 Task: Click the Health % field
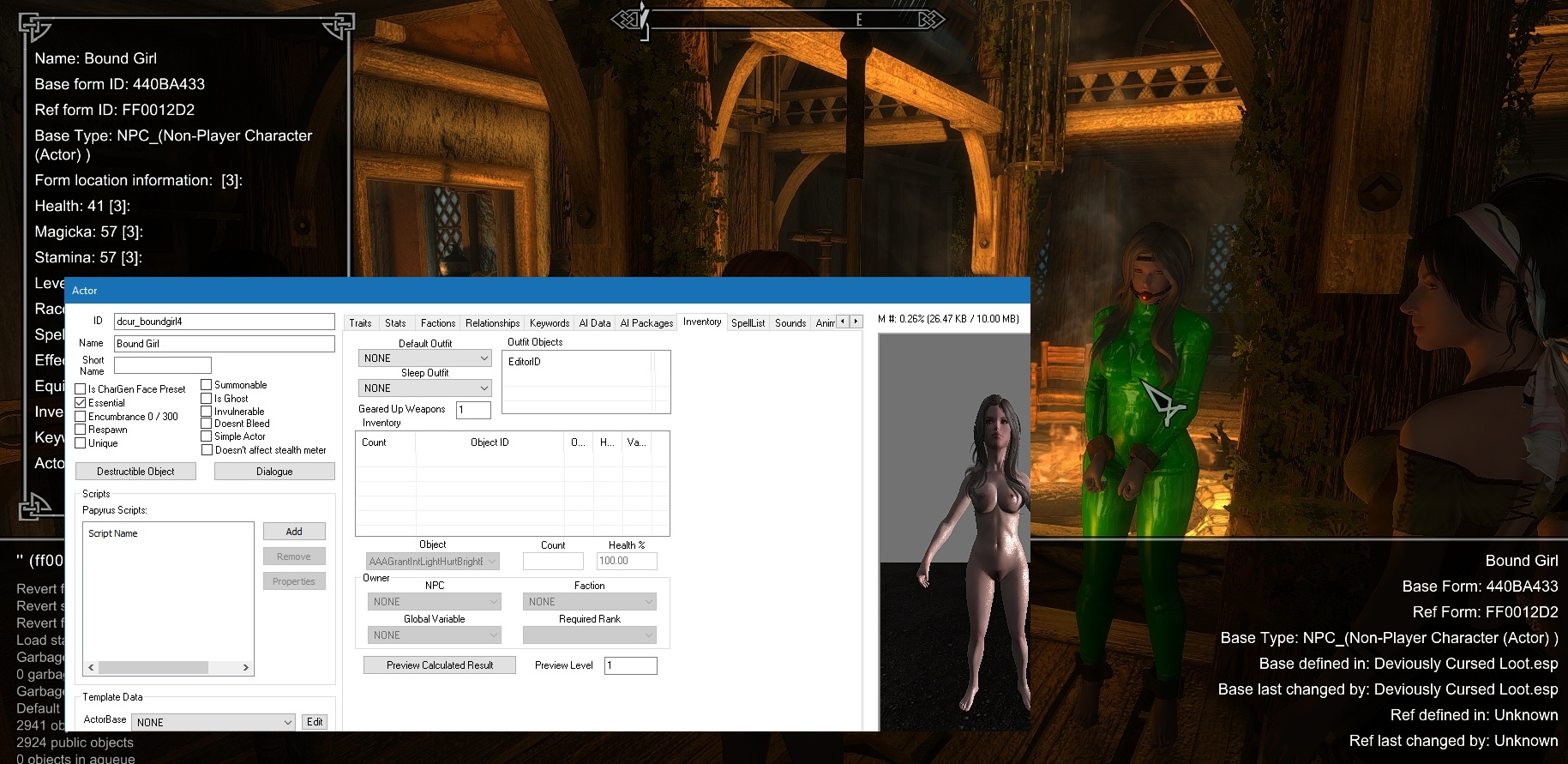pyautogui.click(x=627, y=562)
